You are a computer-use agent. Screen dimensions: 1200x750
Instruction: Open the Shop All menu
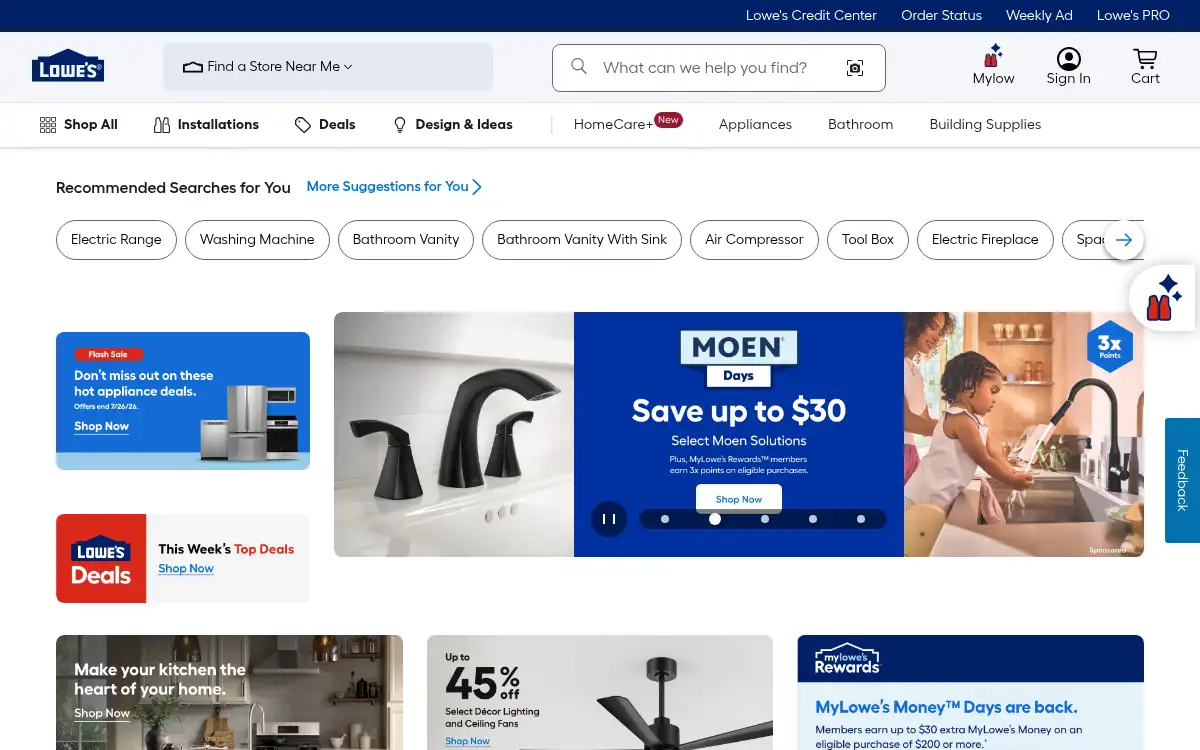79,125
